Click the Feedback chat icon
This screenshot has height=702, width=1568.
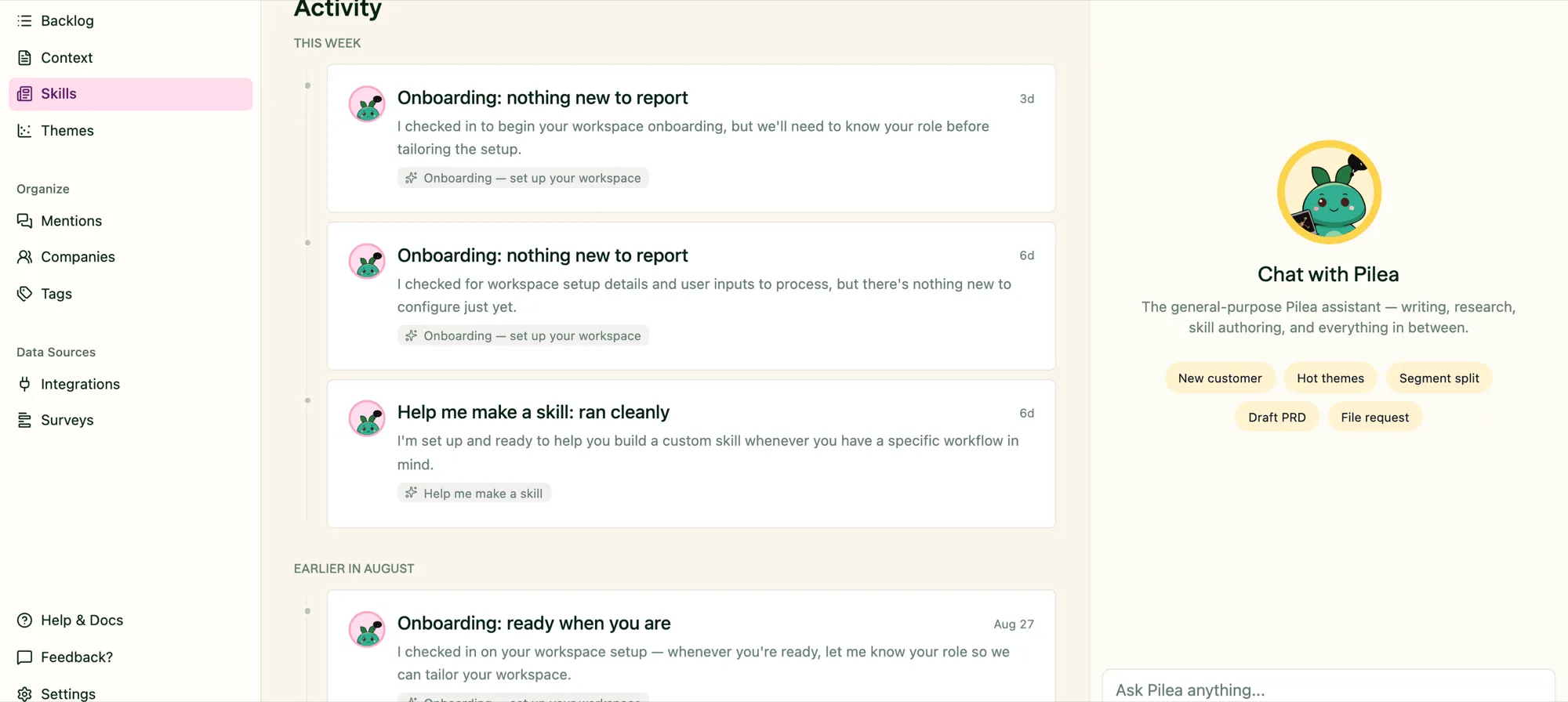pyautogui.click(x=24, y=657)
